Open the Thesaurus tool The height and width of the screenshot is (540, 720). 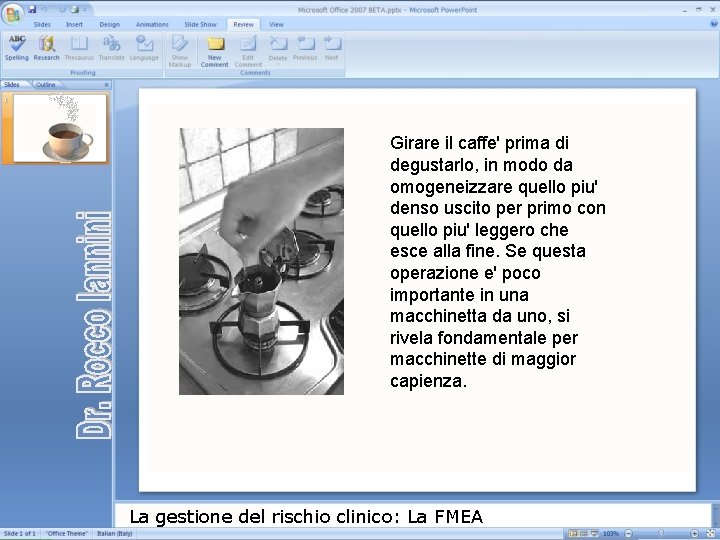point(79,48)
